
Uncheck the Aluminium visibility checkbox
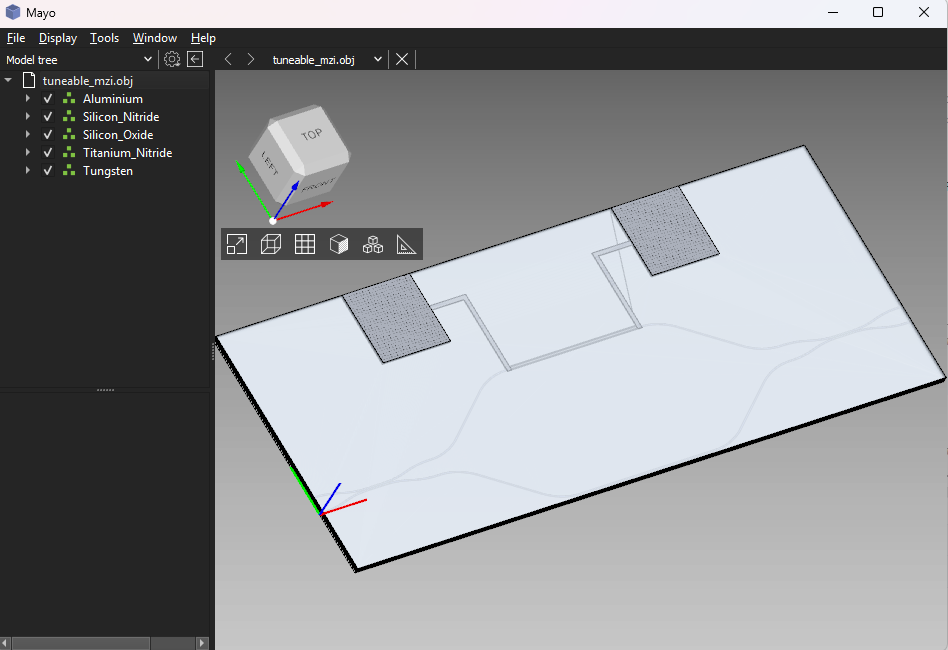(x=48, y=99)
